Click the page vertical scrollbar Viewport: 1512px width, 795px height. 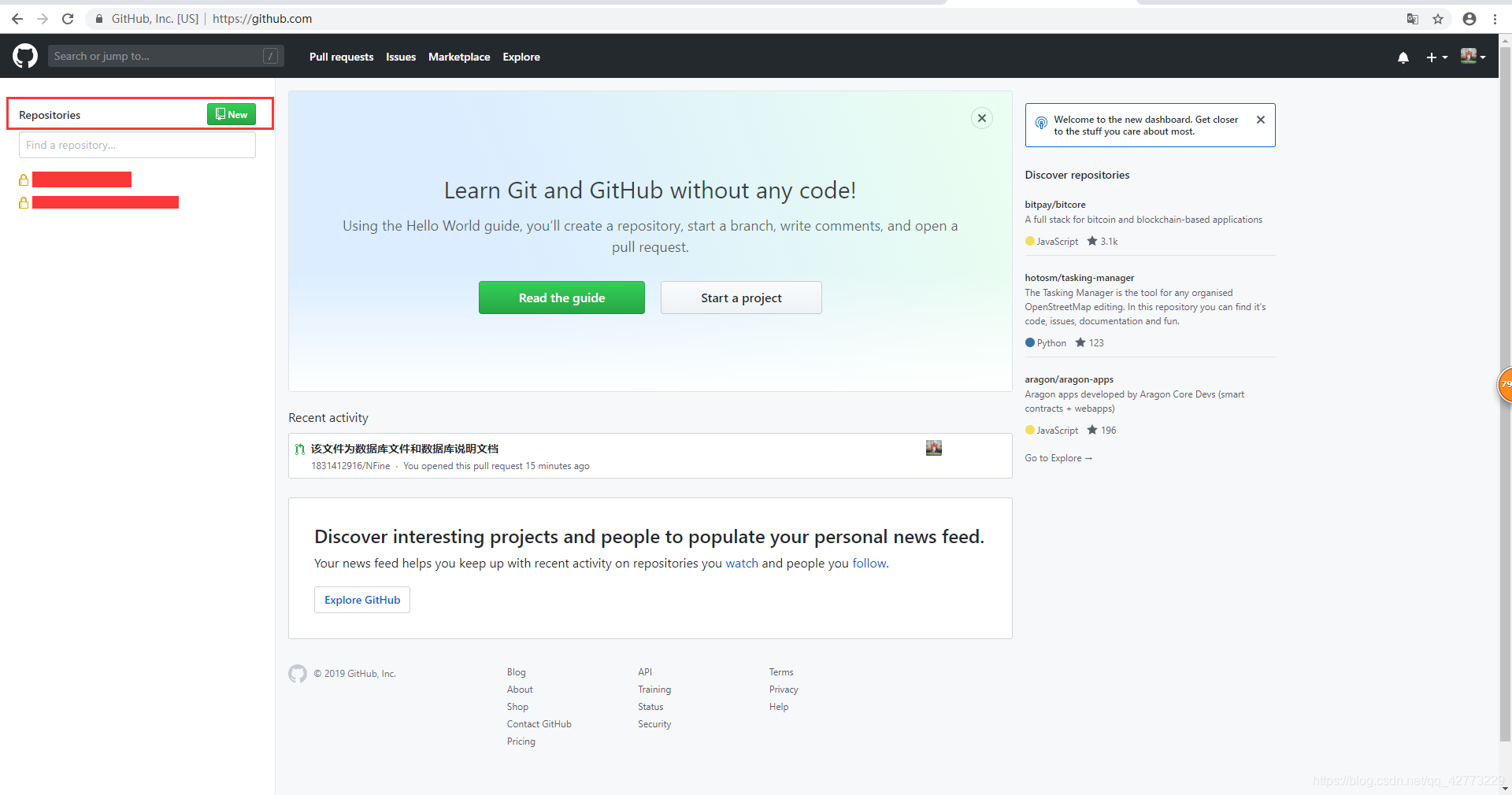pyautogui.click(x=1505, y=394)
